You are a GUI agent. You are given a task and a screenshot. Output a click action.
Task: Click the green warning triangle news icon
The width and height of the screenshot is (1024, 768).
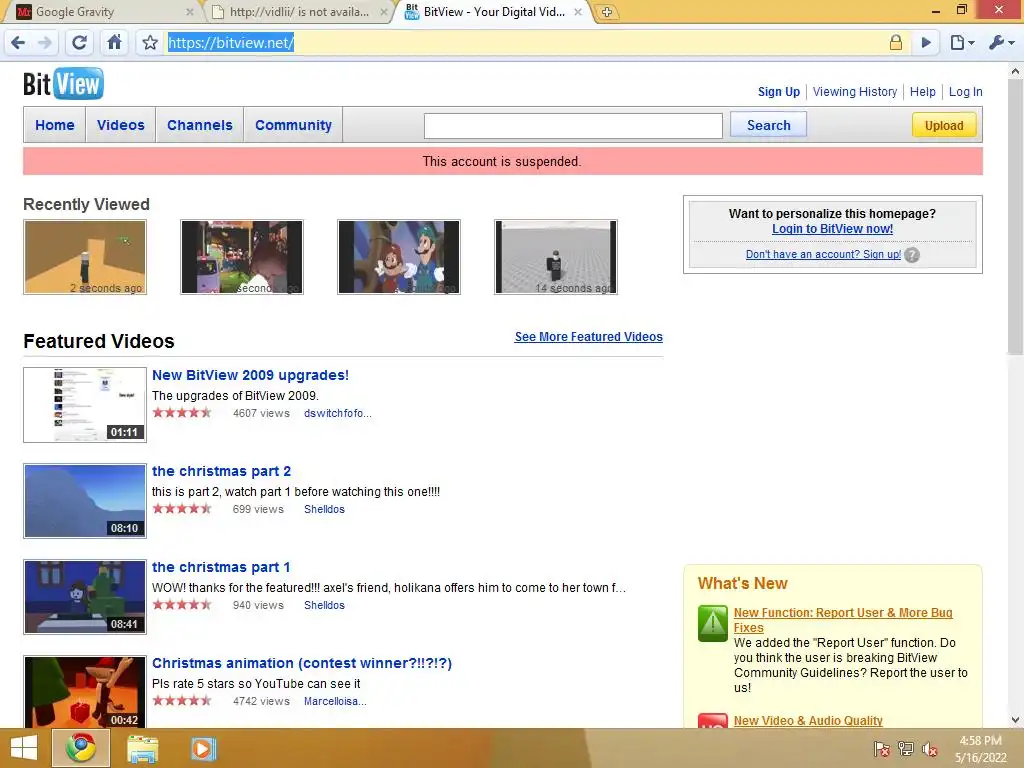pyautogui.click(x=712, y=623)
